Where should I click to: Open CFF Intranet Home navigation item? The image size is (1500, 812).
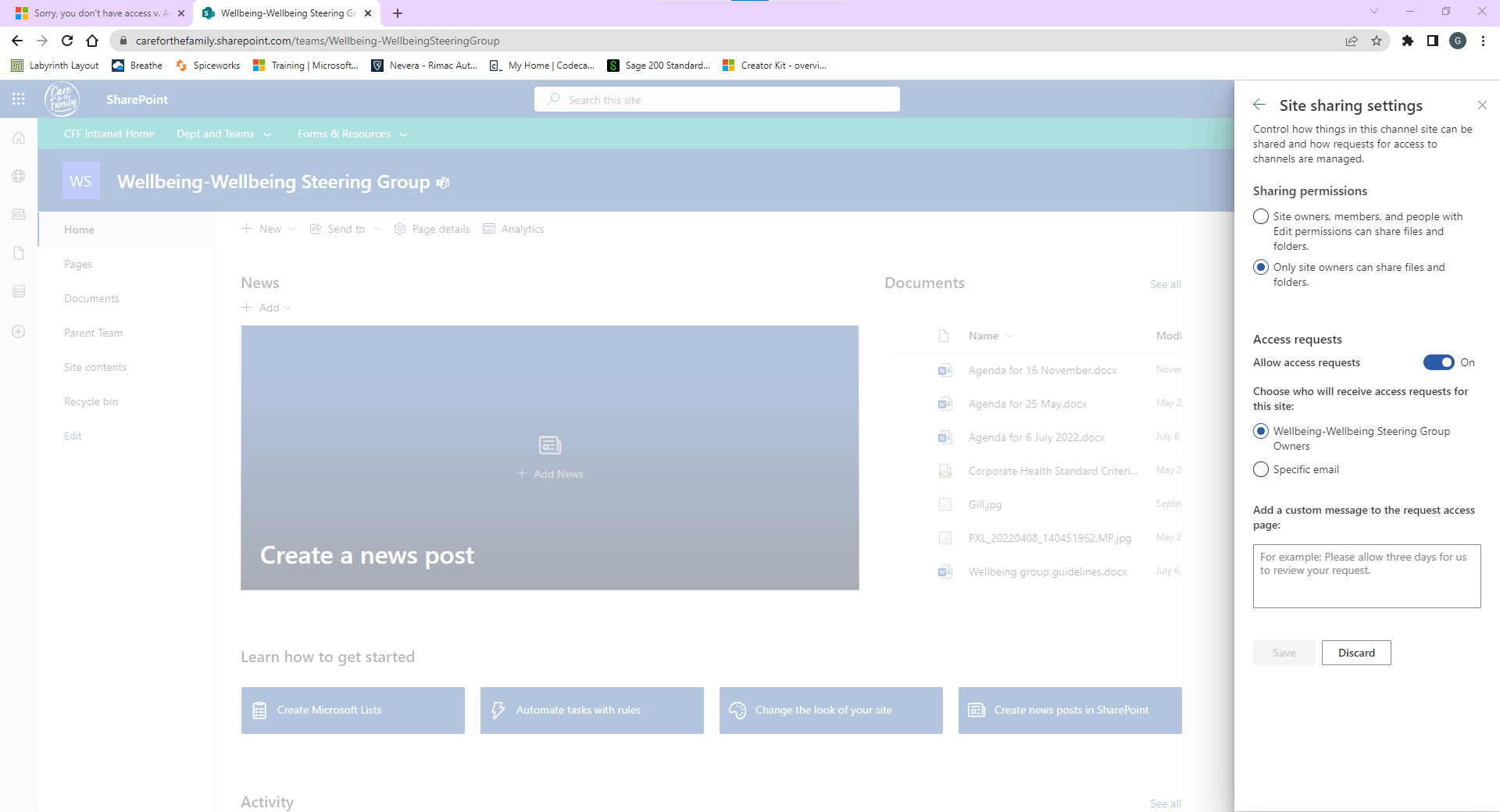109,134
